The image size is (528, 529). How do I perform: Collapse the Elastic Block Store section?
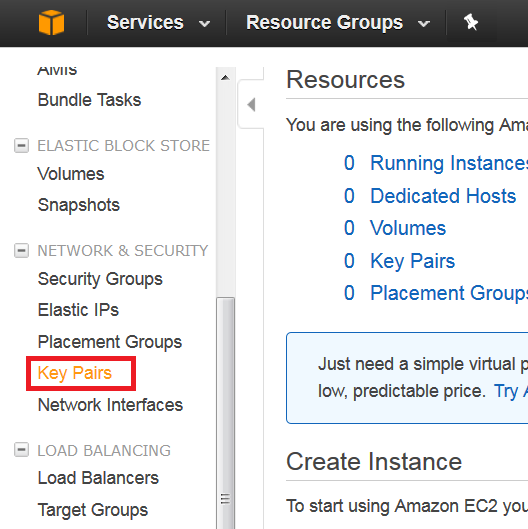coord(21,146)
